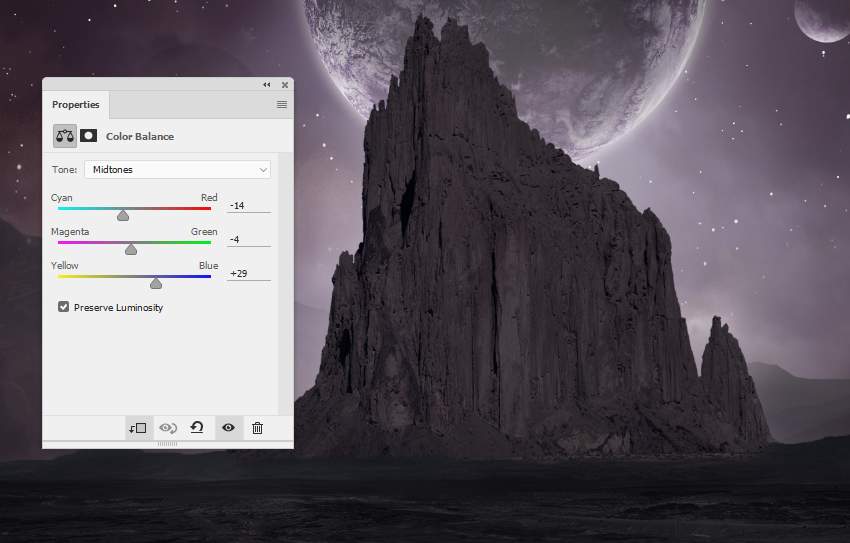
Task: Open the Tone dropdown showing Midtones
Action: tap(178, 170)
